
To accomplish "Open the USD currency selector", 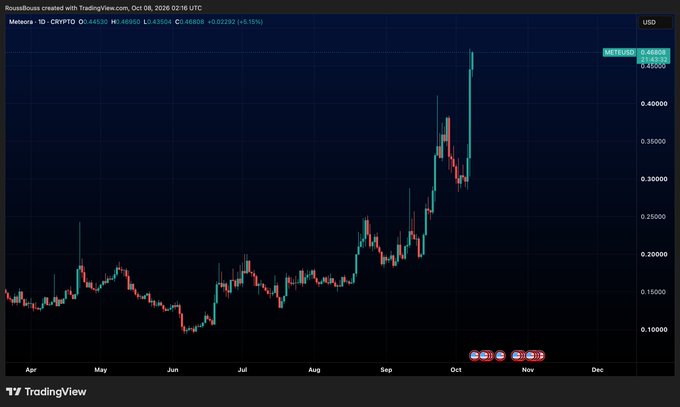I will coord(654,22).
